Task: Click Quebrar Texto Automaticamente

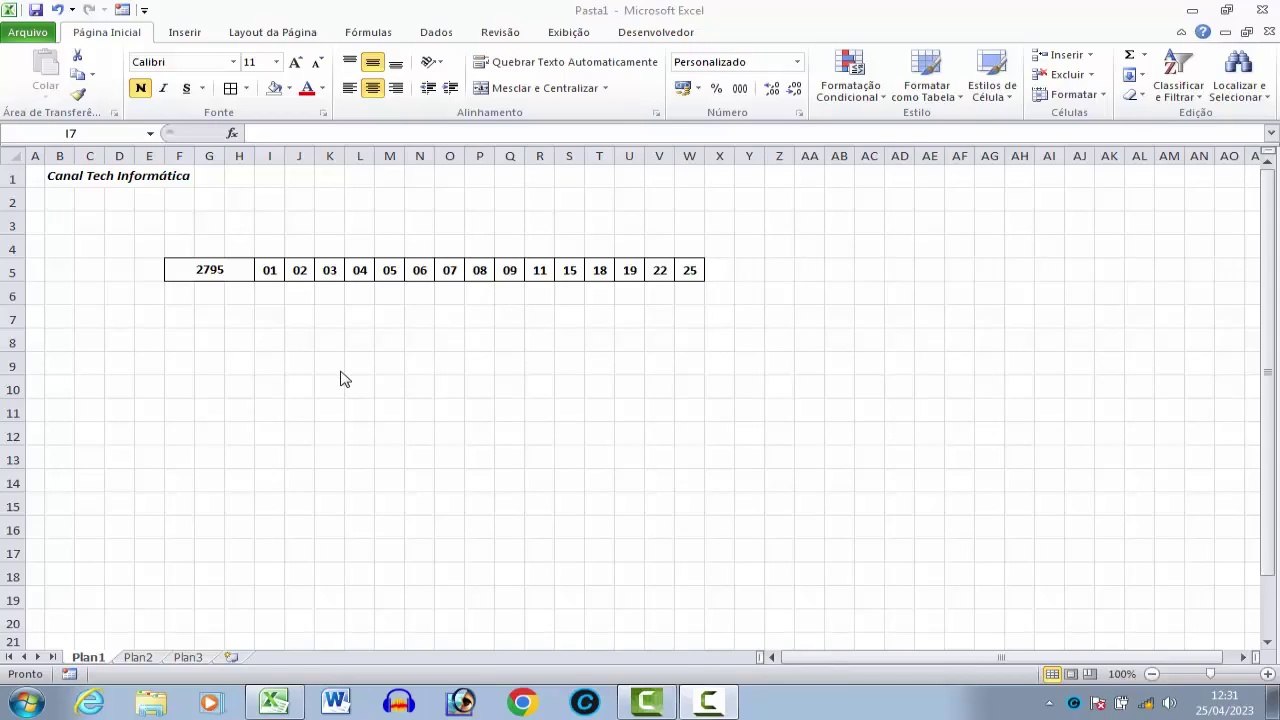Action: coord(565,62)
